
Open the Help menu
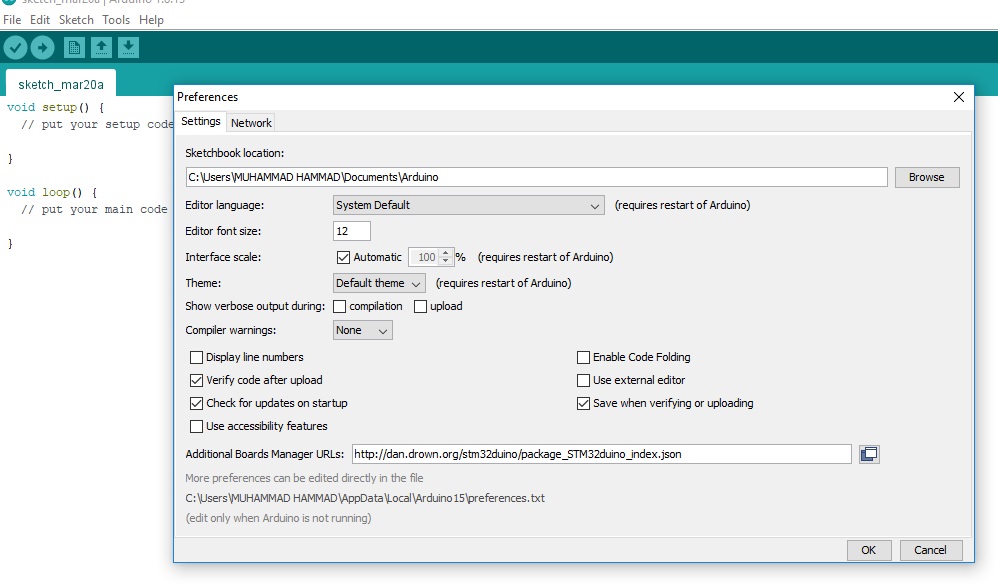point(151,20)
